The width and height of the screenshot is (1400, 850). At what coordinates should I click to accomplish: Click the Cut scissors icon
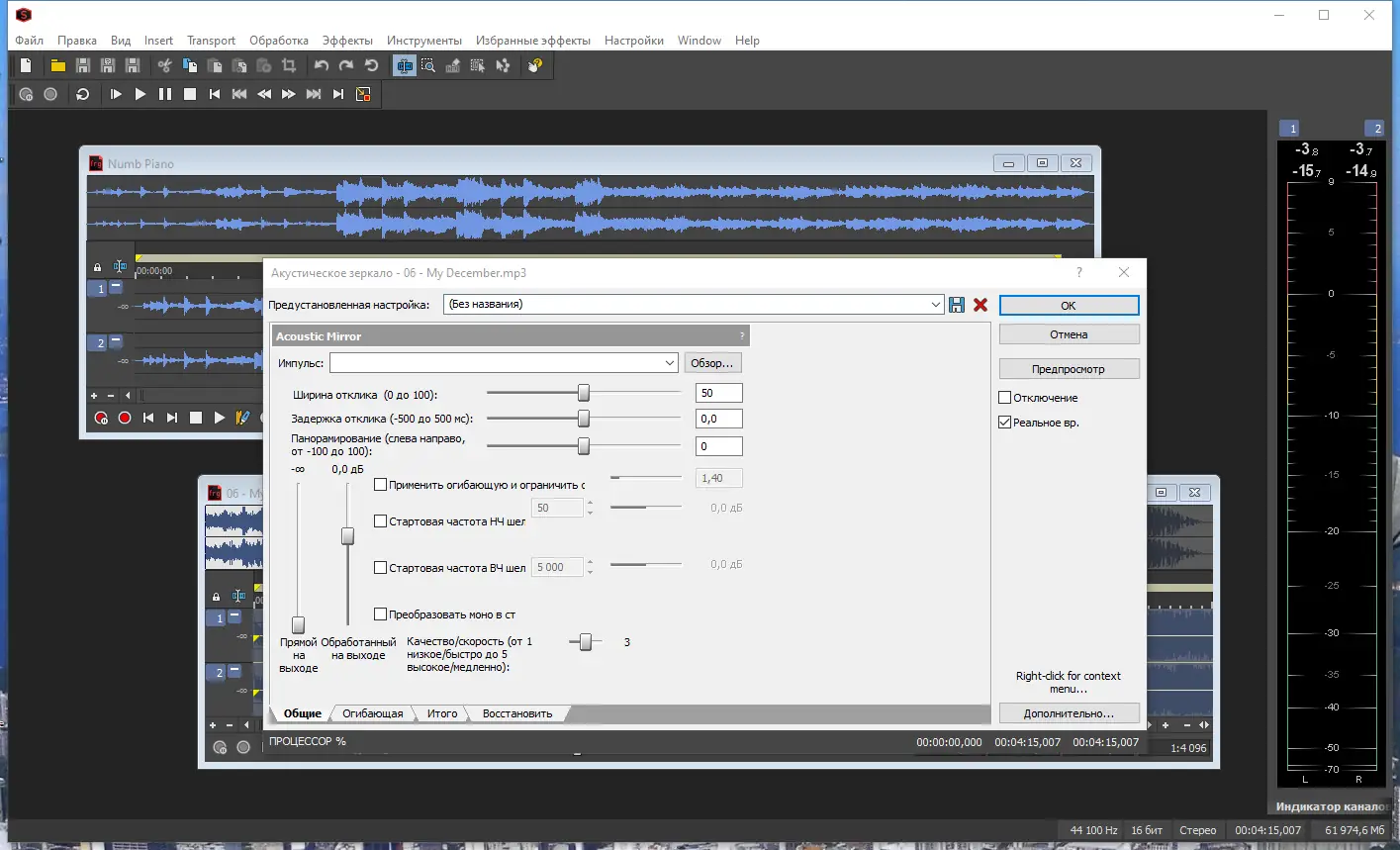(164, 65)
